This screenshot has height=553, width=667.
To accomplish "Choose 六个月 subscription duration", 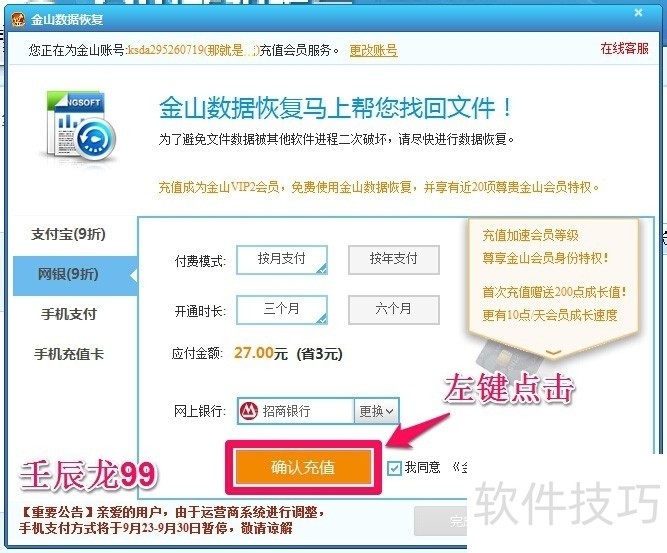I will point(393,309).
